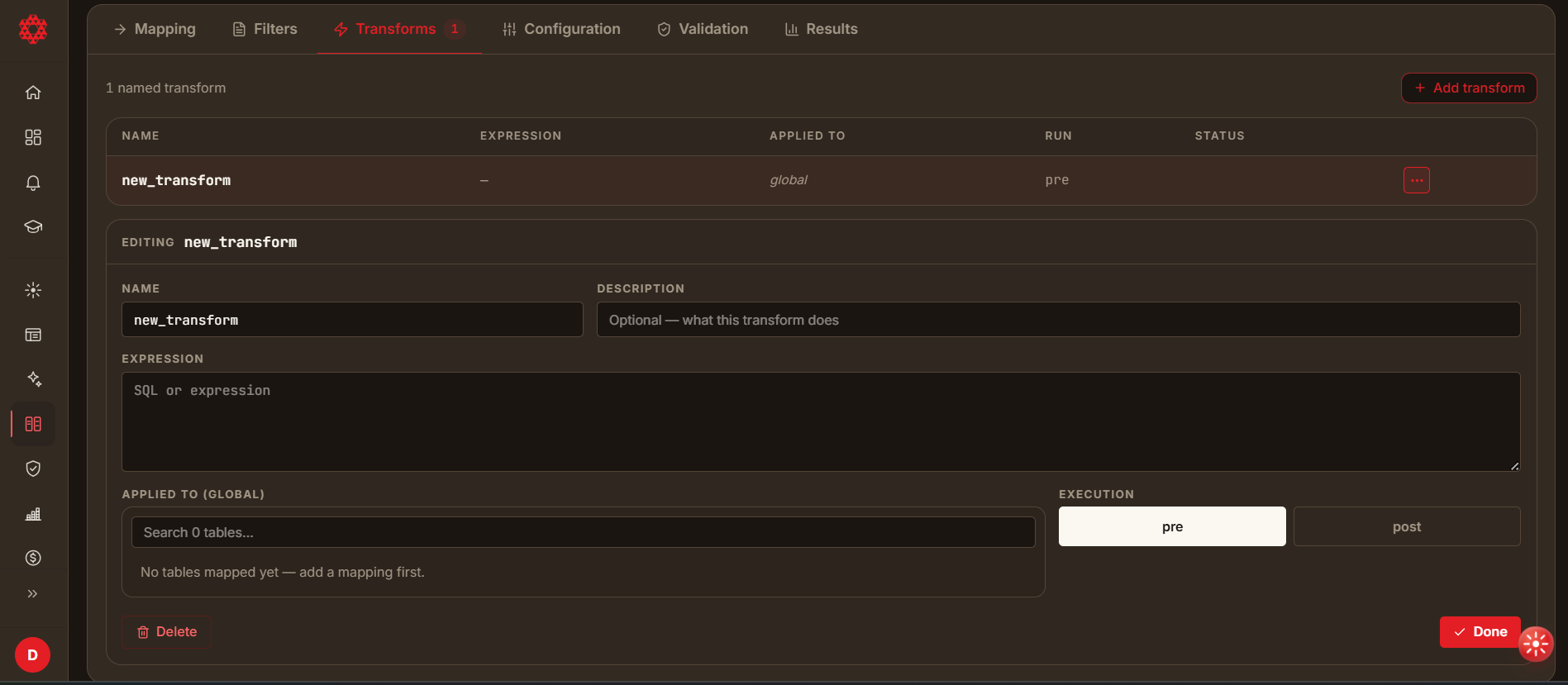Viewport: 1568px width, 685px height.
Task: Open the dollar coin billing icon
Action: click(33, 558)
